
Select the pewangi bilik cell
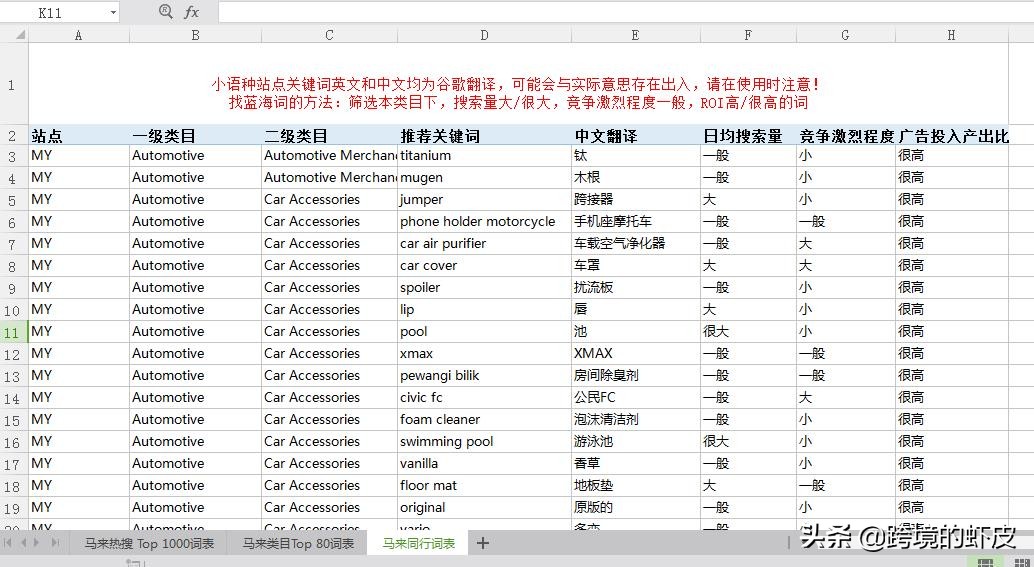click(x=484, y=375)
